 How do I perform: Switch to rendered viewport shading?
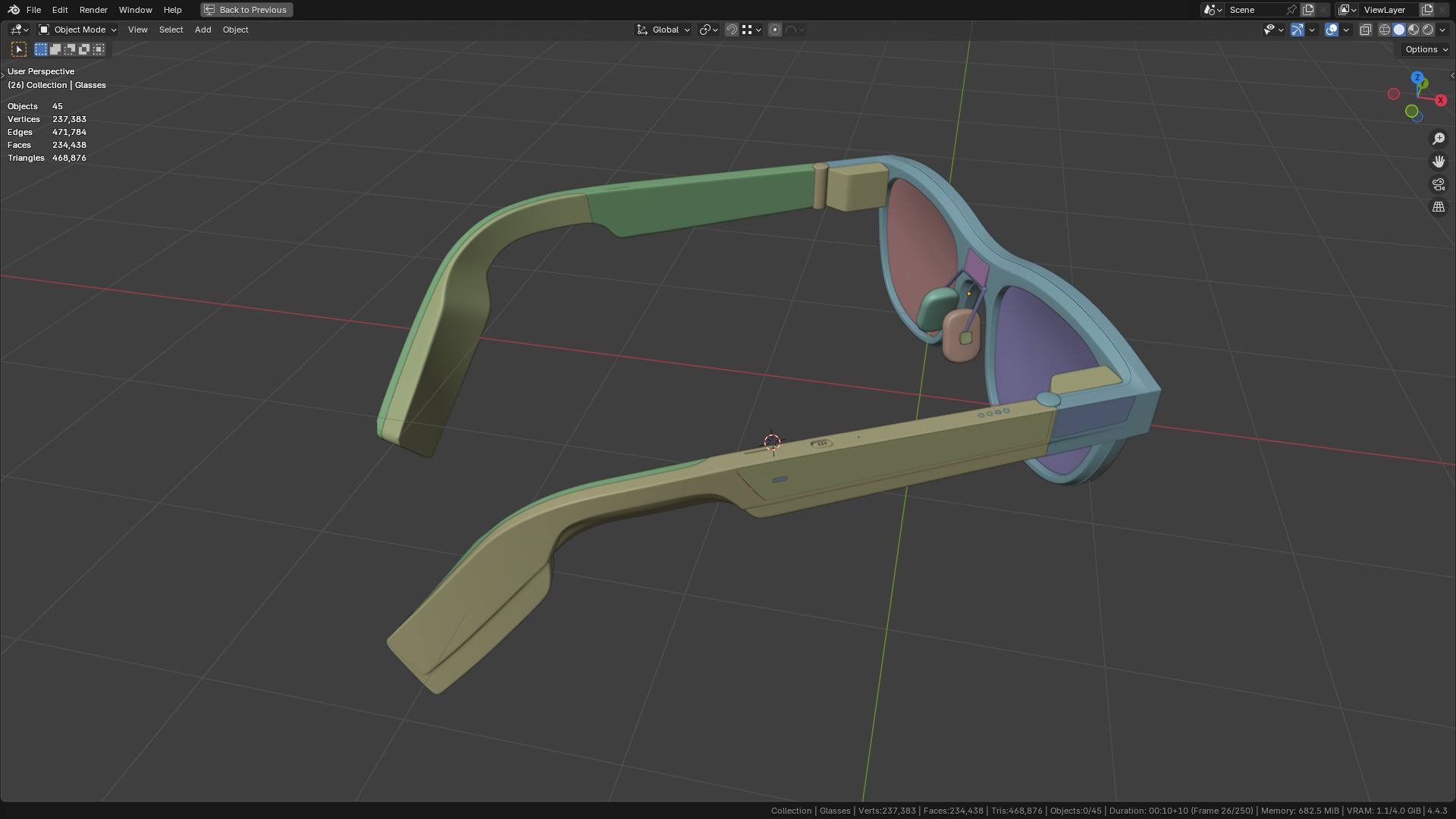[1428, 30]
